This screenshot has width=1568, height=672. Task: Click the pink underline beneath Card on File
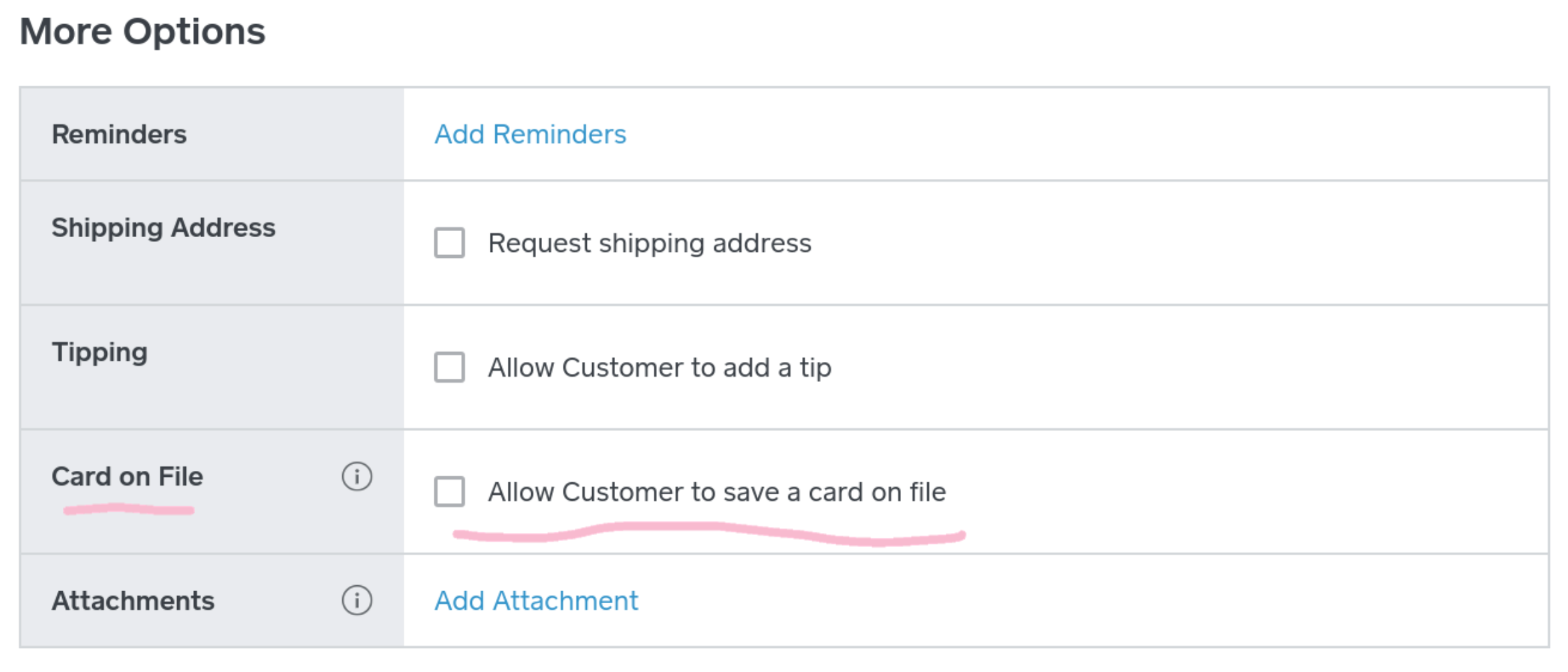click(x=128, y=510)
